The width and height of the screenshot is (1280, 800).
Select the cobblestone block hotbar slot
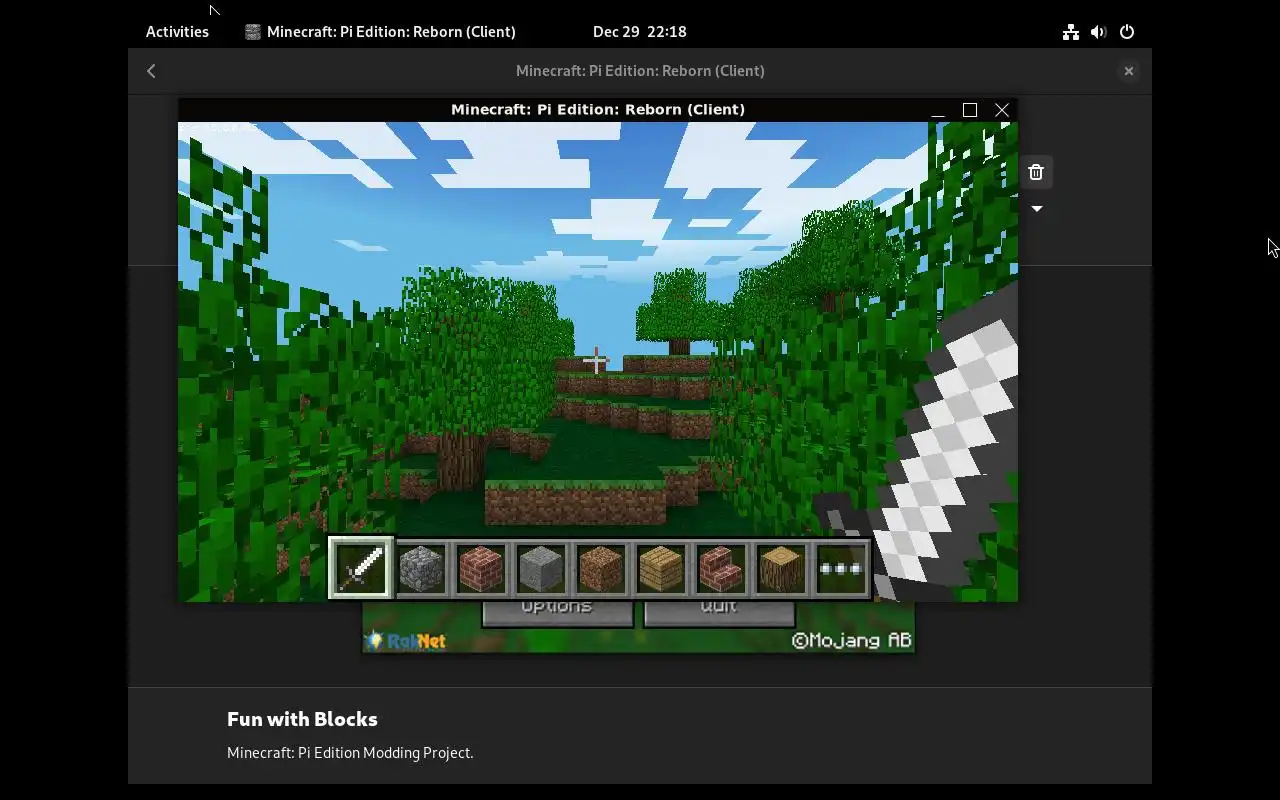click(421, 568)
